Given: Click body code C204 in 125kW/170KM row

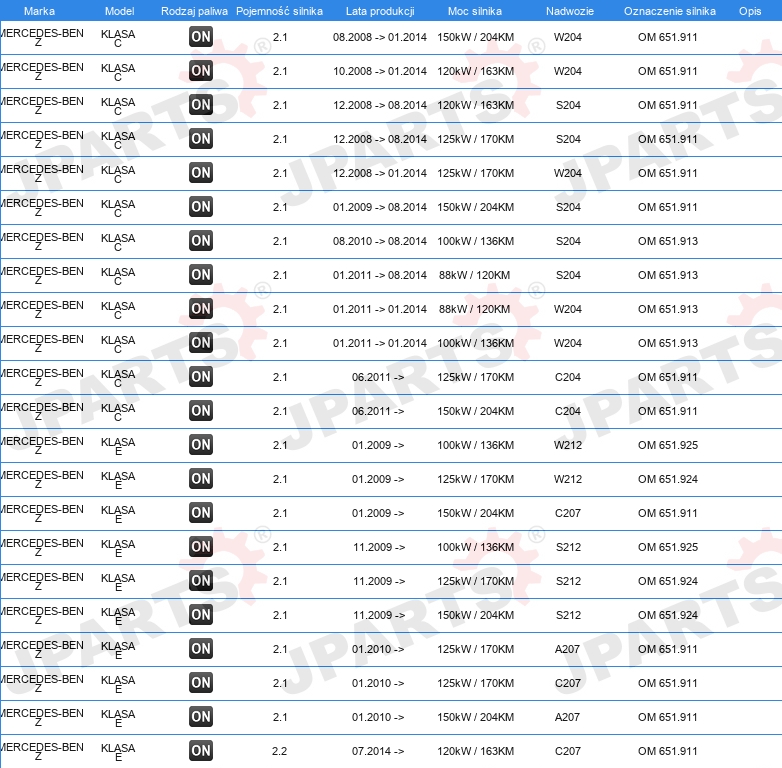Looking at the screenshot, I should [568, 377].
